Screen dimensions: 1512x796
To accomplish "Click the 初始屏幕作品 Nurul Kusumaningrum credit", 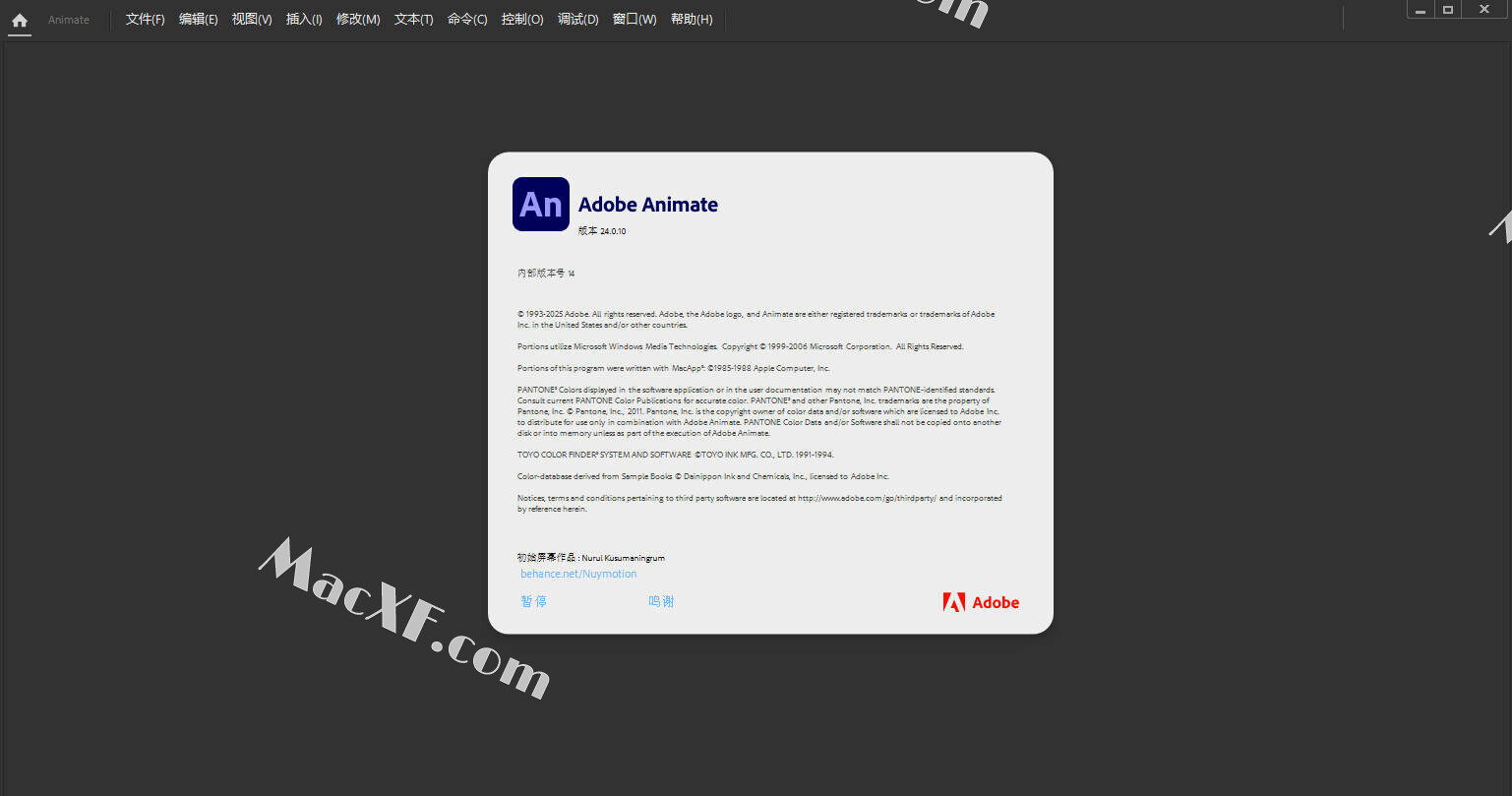I will point(591,558).
